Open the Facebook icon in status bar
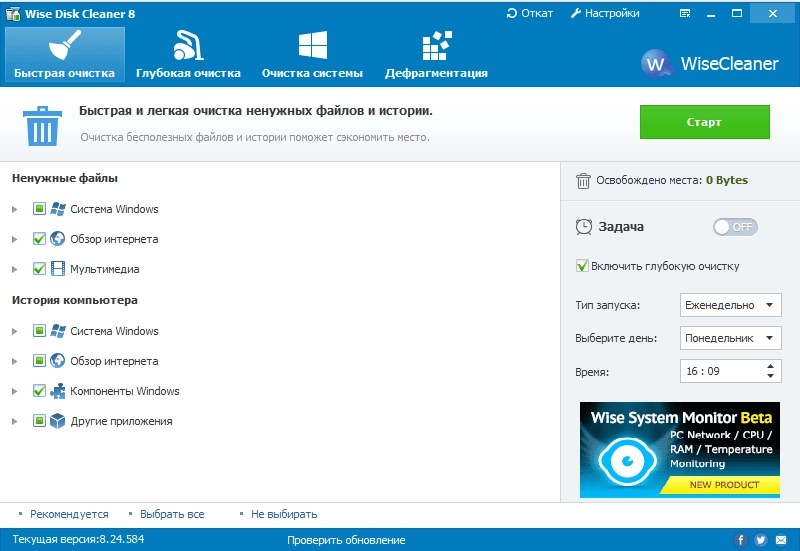Image resolution: width=800 pixels, height=551 pixels. pyautogui.click(x=740, y=540)
